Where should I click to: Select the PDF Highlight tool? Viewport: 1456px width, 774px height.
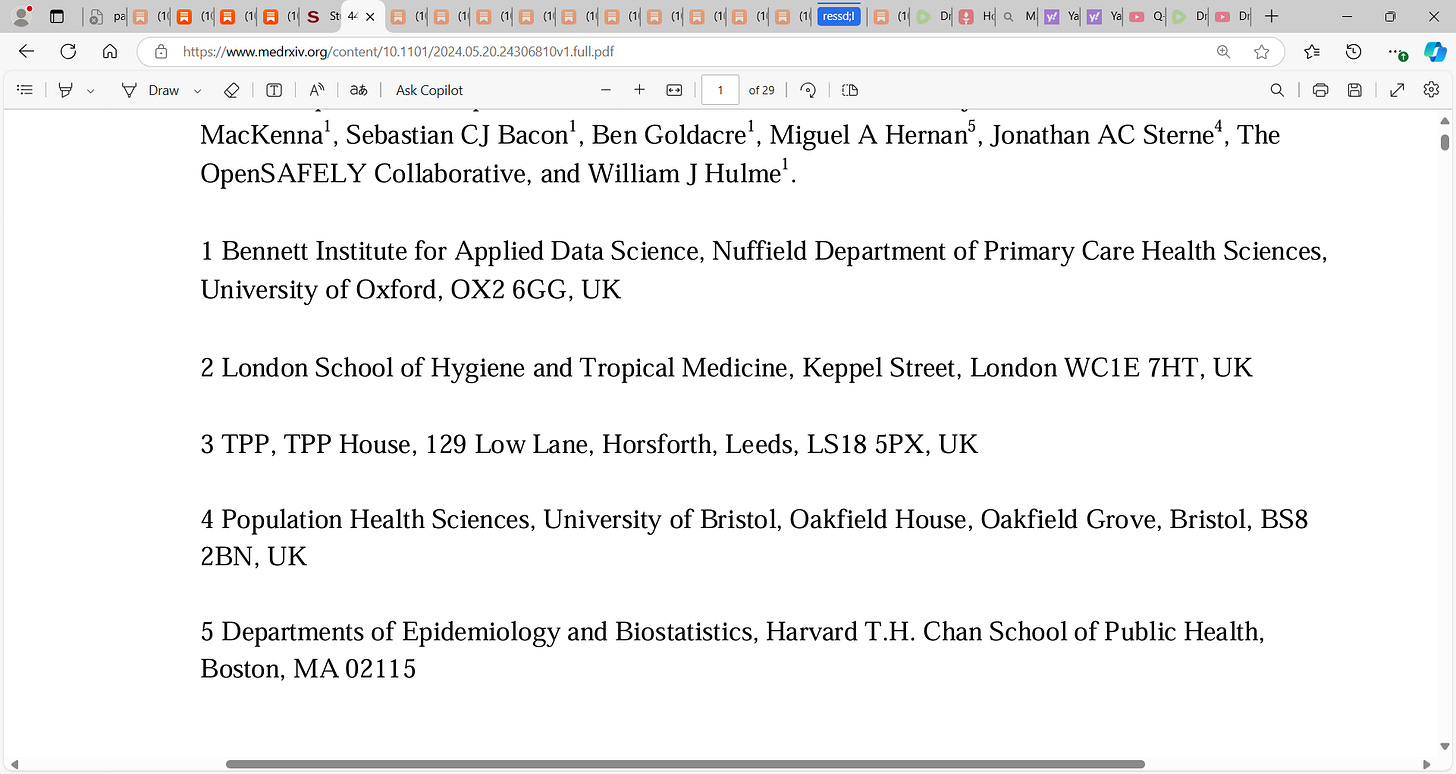66,90
